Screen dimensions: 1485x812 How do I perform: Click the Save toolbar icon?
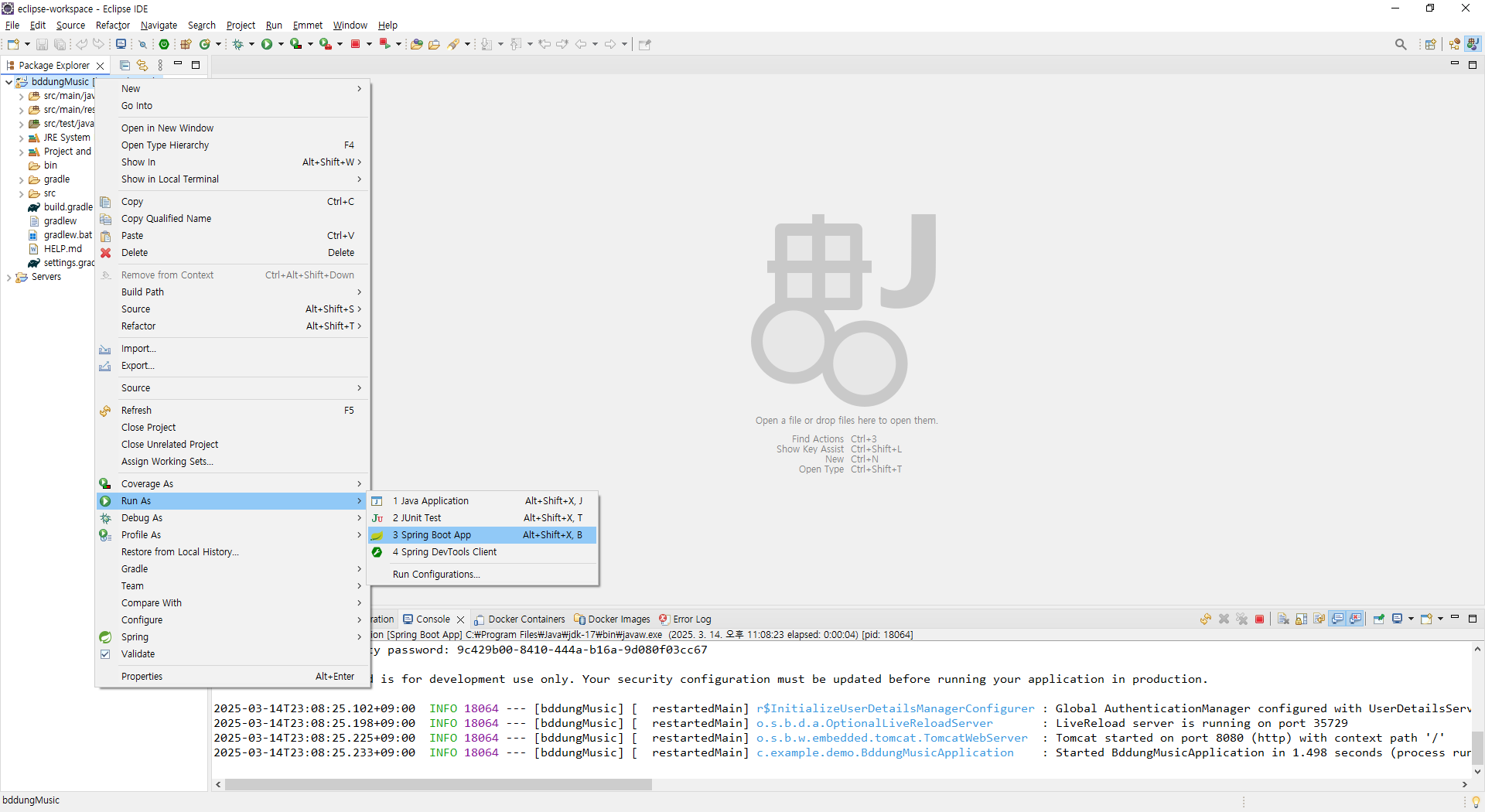[43, 44]
